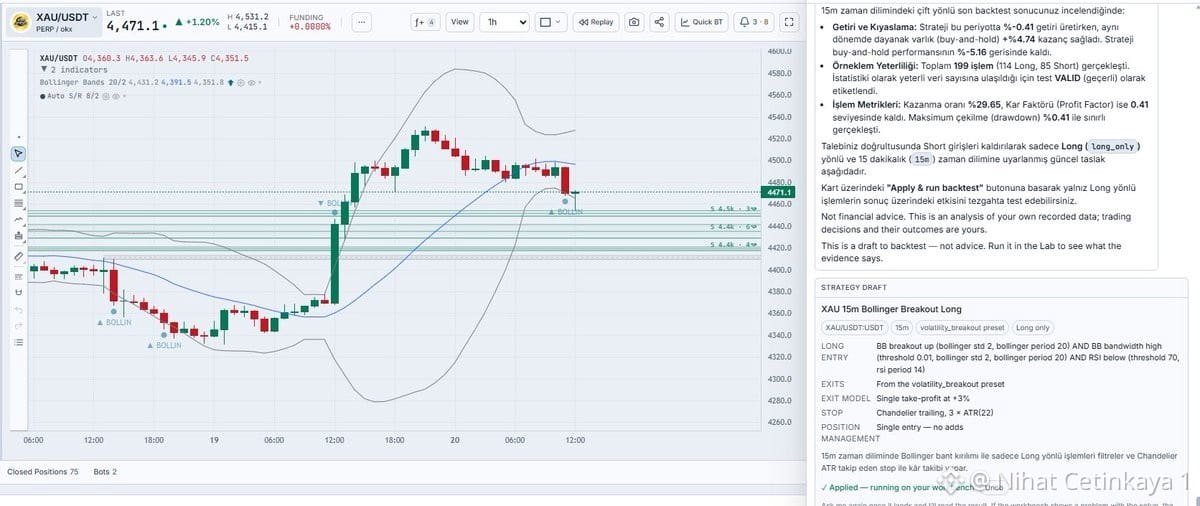Click the 15m timeframe tag
The image size is (1200, 506).
point(902,327)
